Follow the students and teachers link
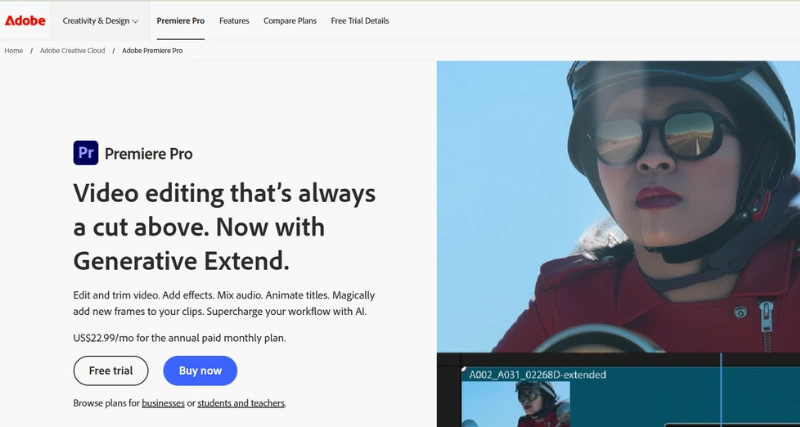Viewport: 800px width, 427px height. pos(241,403)
